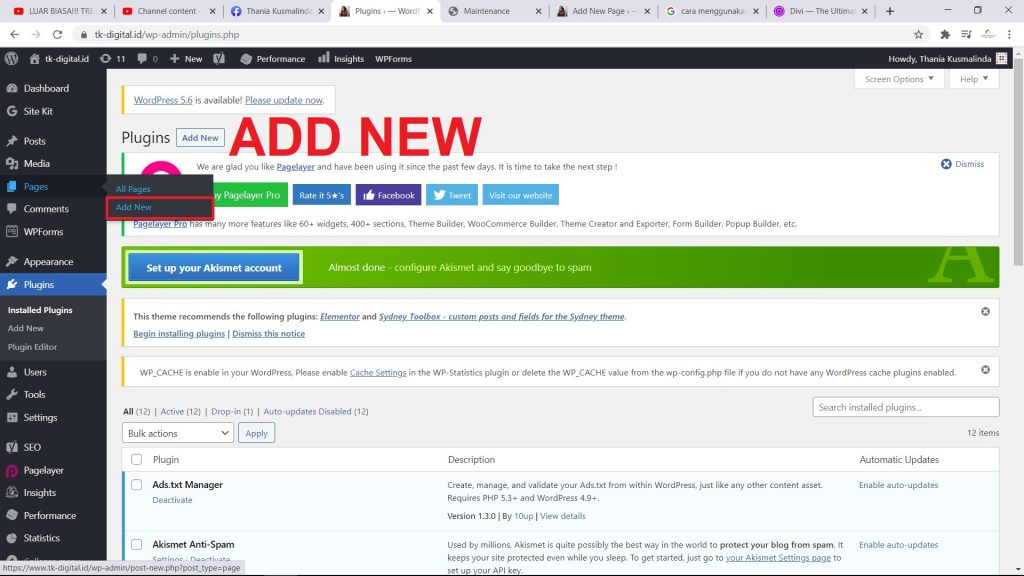This screenshot has height=576, width=1024.
Task: Click the Tools wrench icon
Action: (12, 394)
